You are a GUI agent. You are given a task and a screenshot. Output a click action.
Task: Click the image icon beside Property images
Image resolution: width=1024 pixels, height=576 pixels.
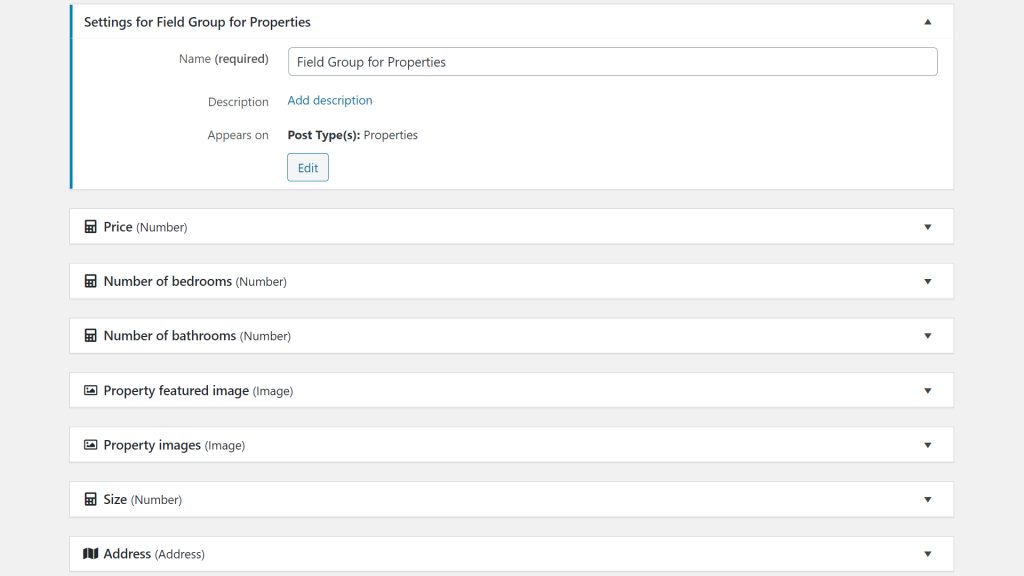pyautogui.click(x=90, y=445)
